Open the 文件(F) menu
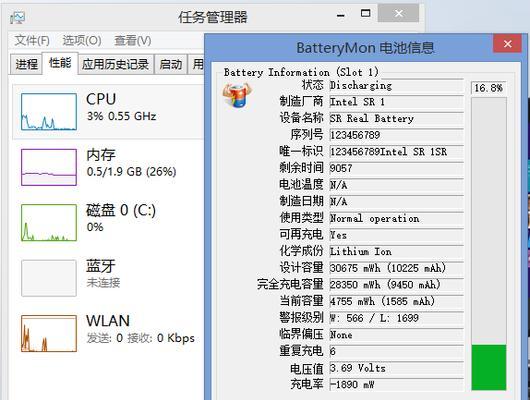 (x=32, y=41)
